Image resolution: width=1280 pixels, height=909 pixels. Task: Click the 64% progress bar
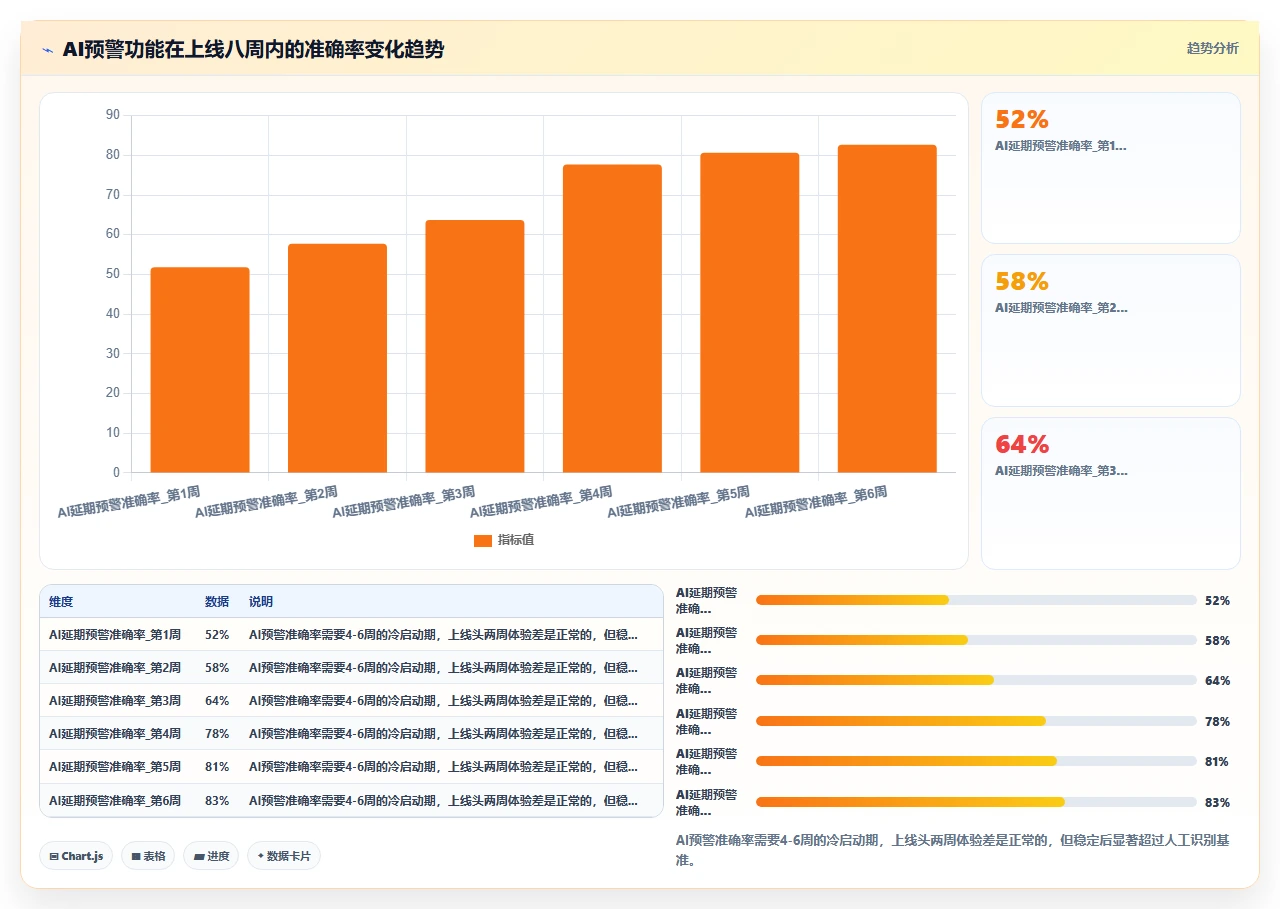click(x=976, y=680)
